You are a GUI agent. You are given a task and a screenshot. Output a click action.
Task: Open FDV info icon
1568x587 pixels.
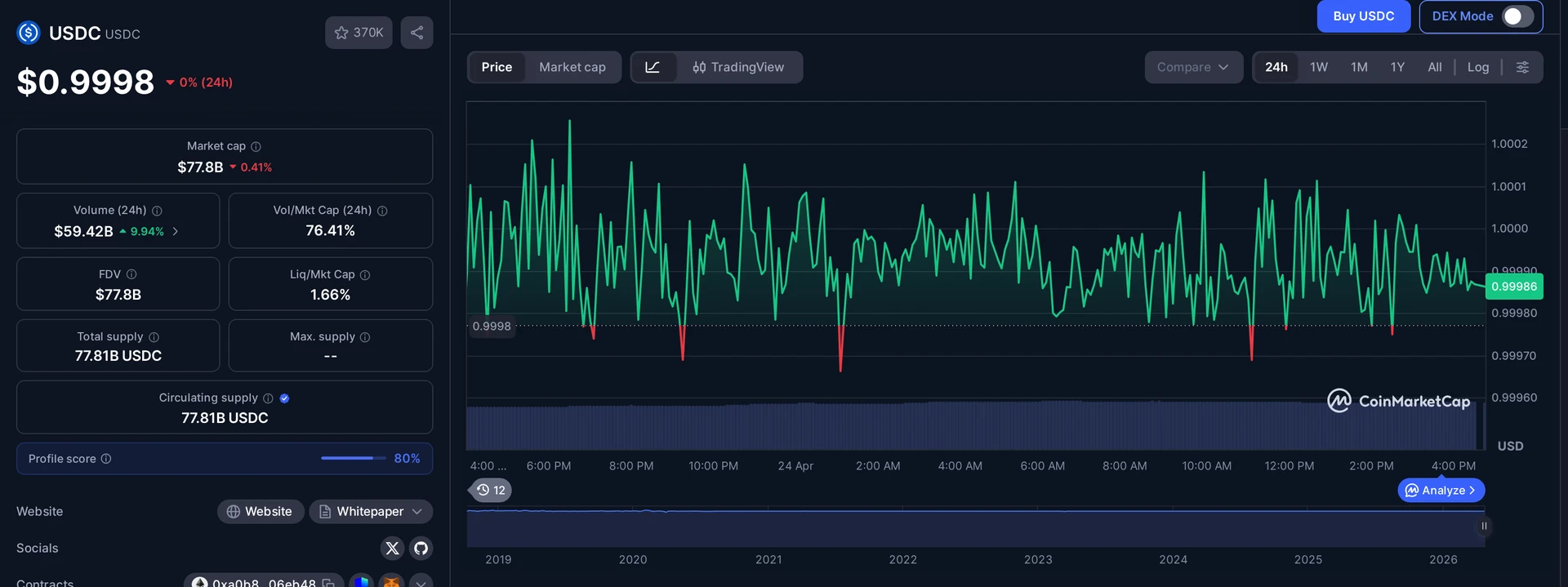click(x=131, y=274)
